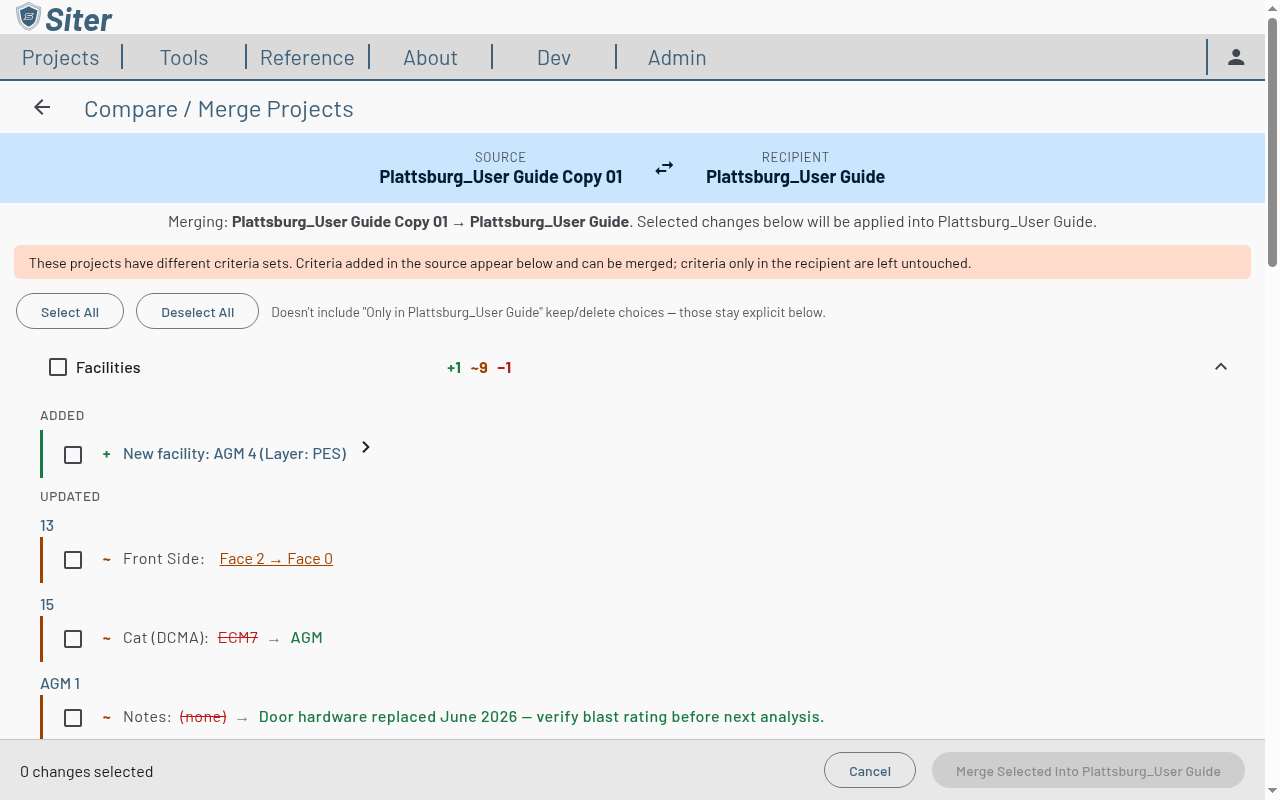Open the About menu

tap(430, 58)
